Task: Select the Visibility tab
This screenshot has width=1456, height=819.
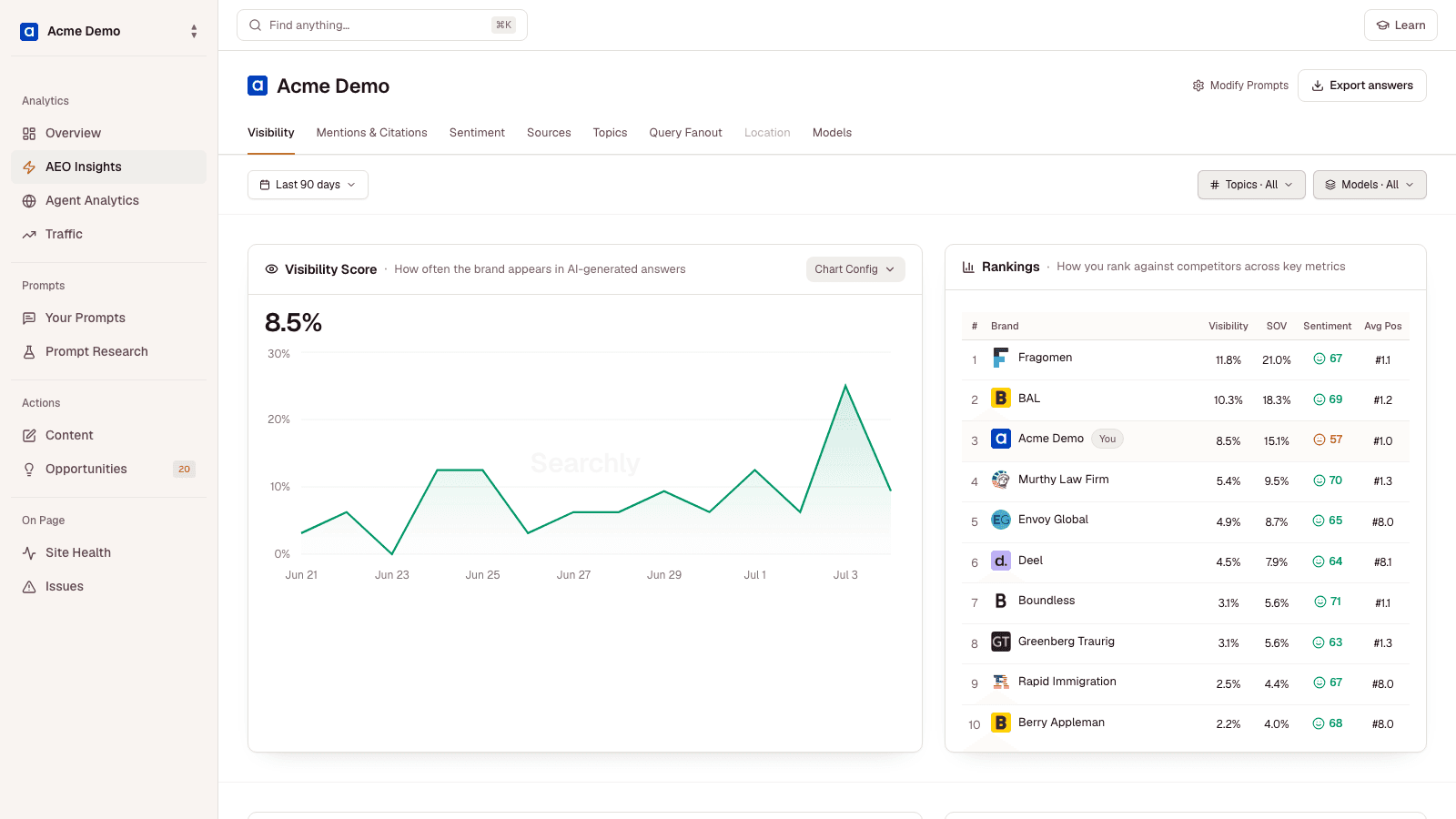Action: pyautogui.click(x=271, y=133)
